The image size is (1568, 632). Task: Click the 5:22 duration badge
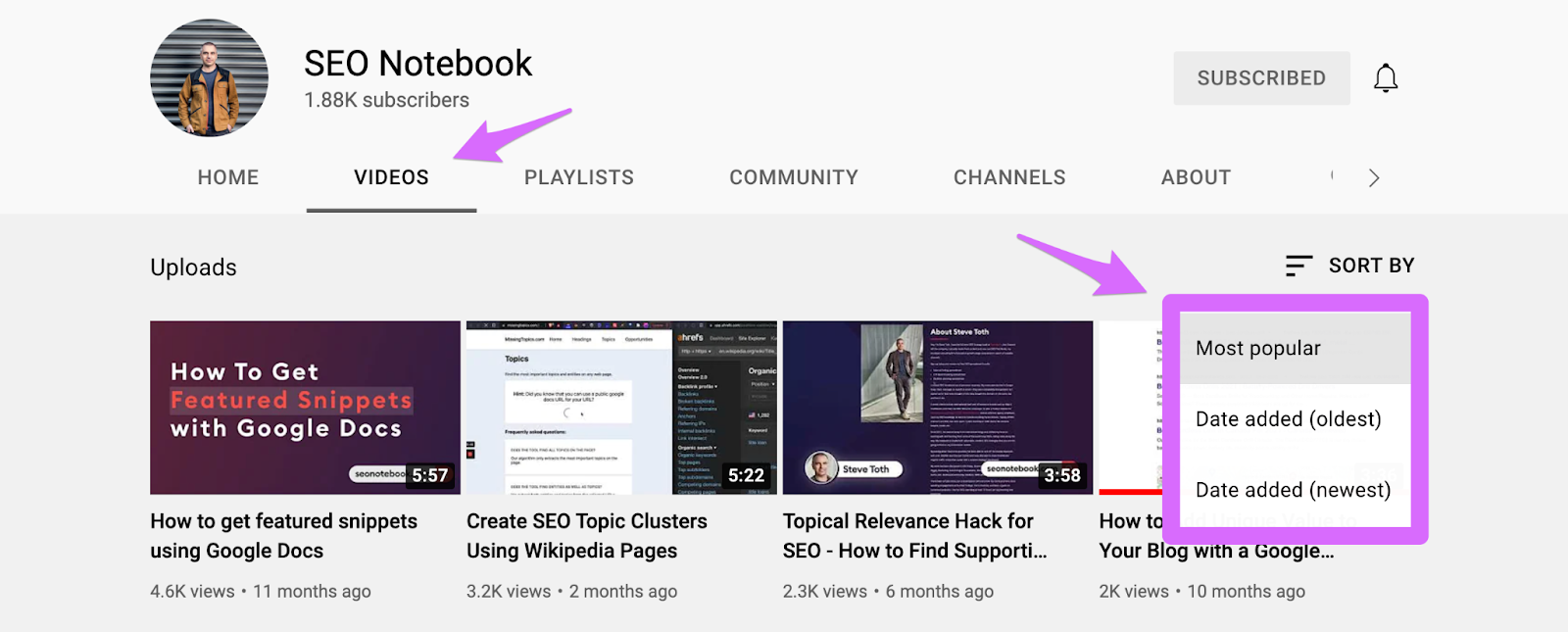746,475
